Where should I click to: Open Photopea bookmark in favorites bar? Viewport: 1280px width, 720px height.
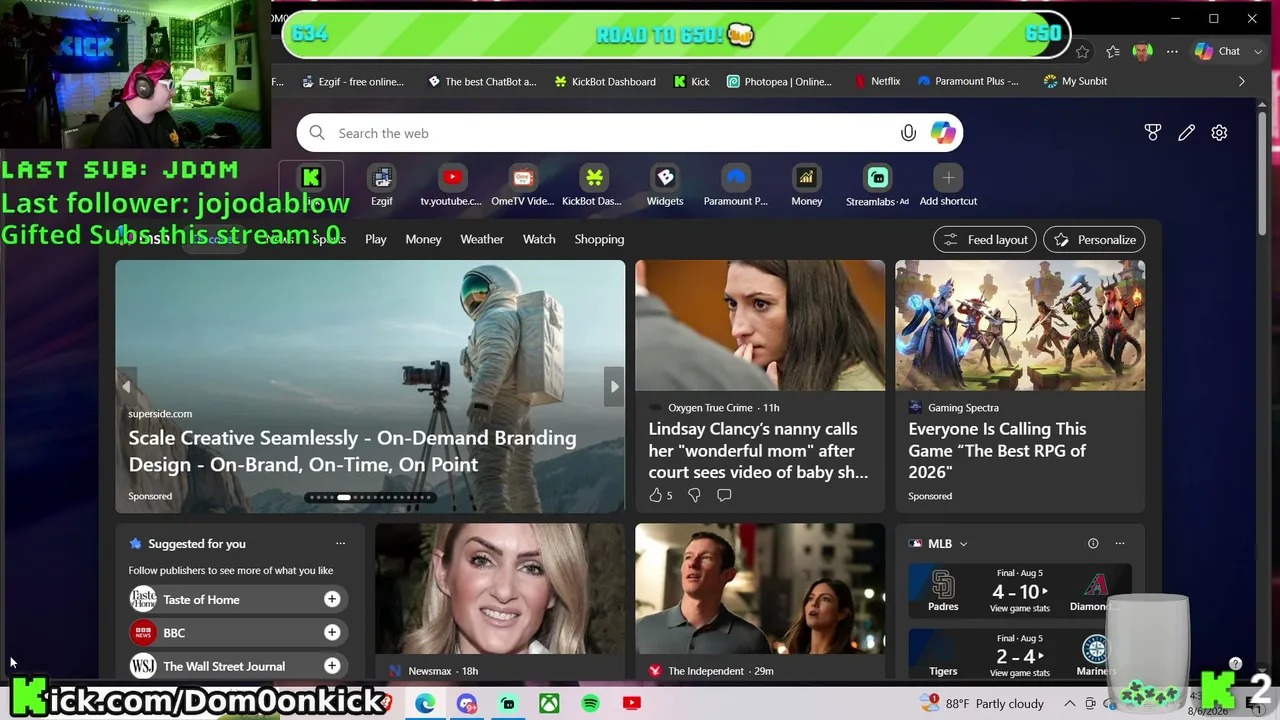coord(780,81)
